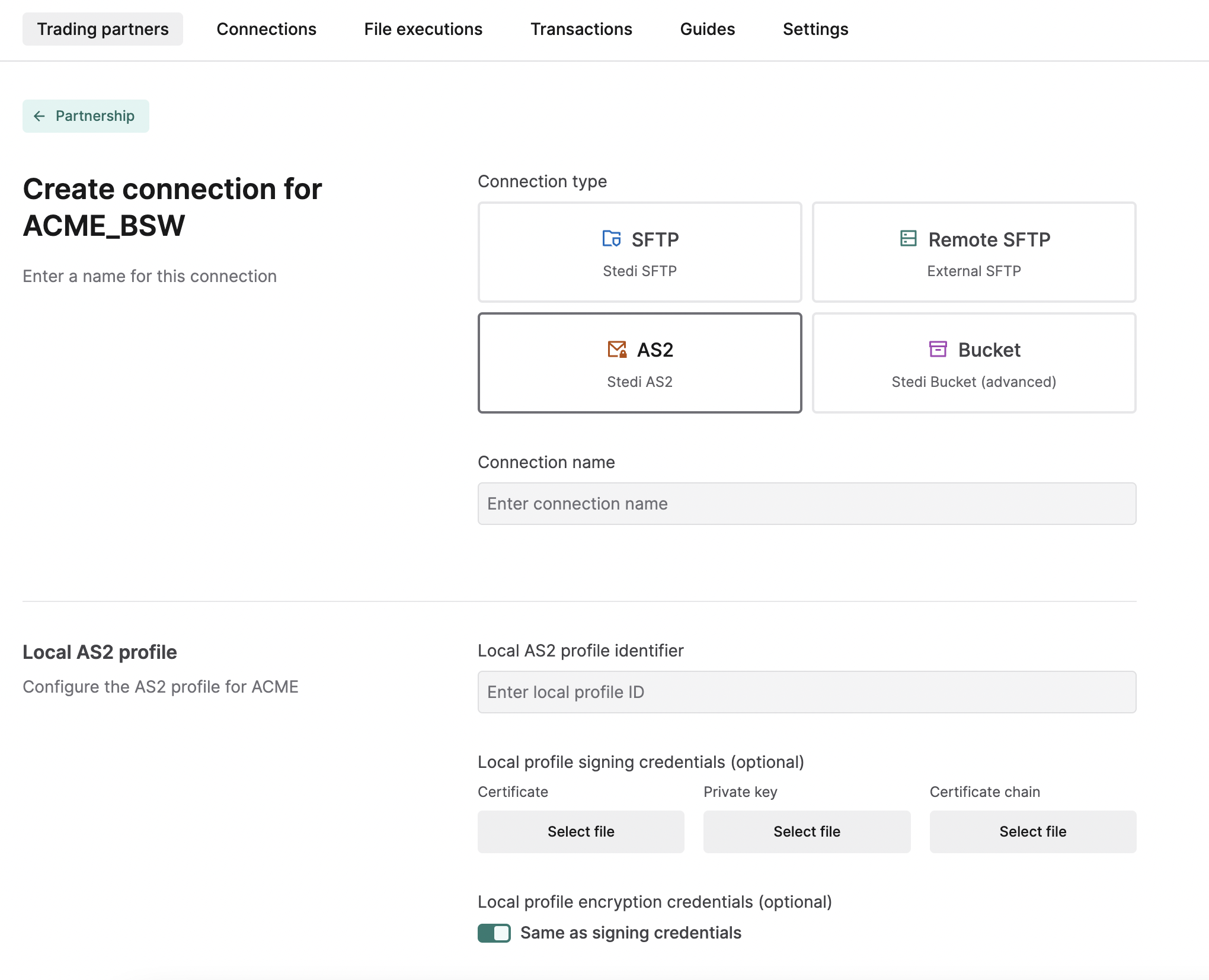Click the Local profile signing credentials label
1209x980 pixels.
click(x=641, y=762)
